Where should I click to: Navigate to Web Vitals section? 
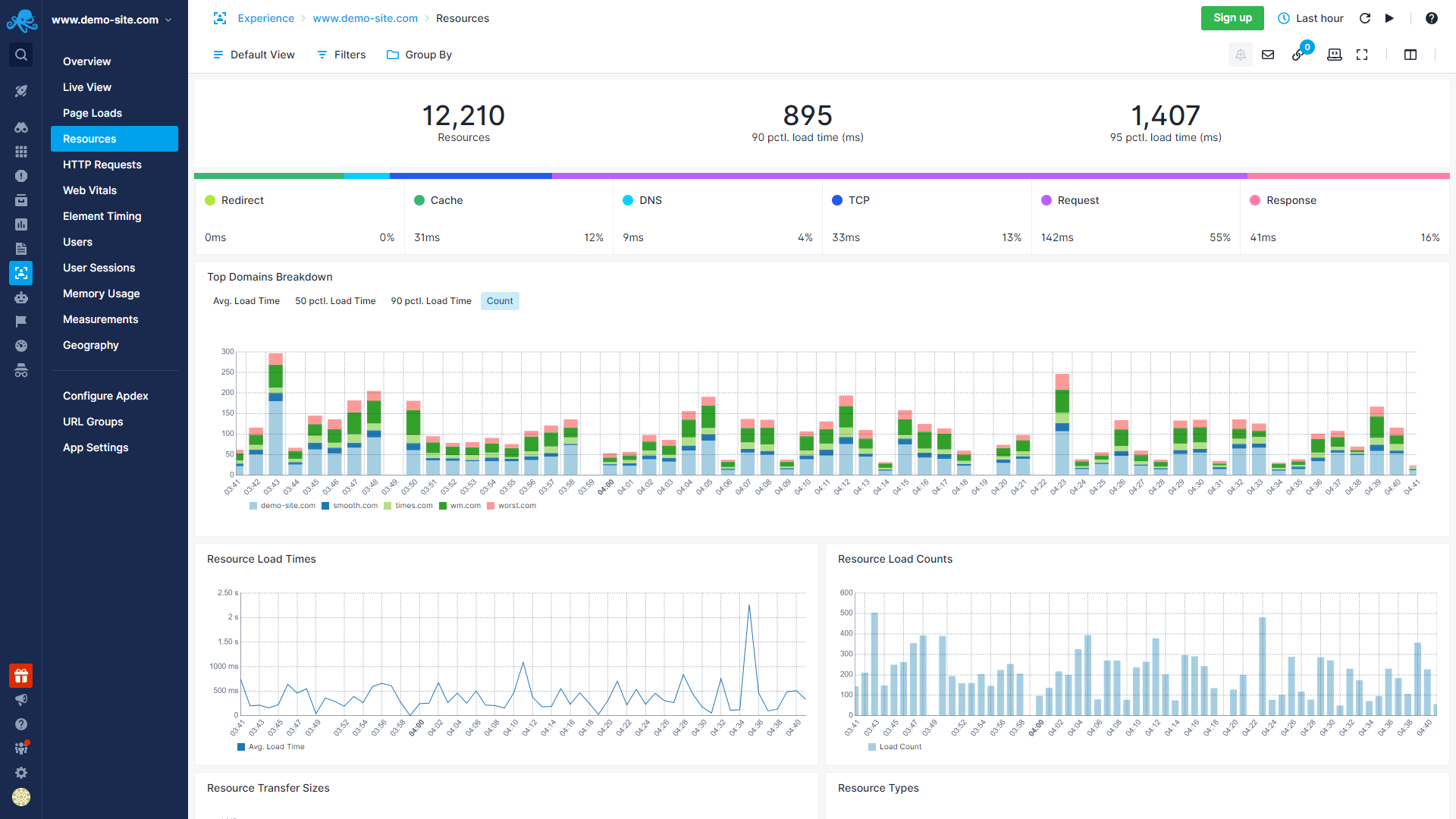point(89,190)
